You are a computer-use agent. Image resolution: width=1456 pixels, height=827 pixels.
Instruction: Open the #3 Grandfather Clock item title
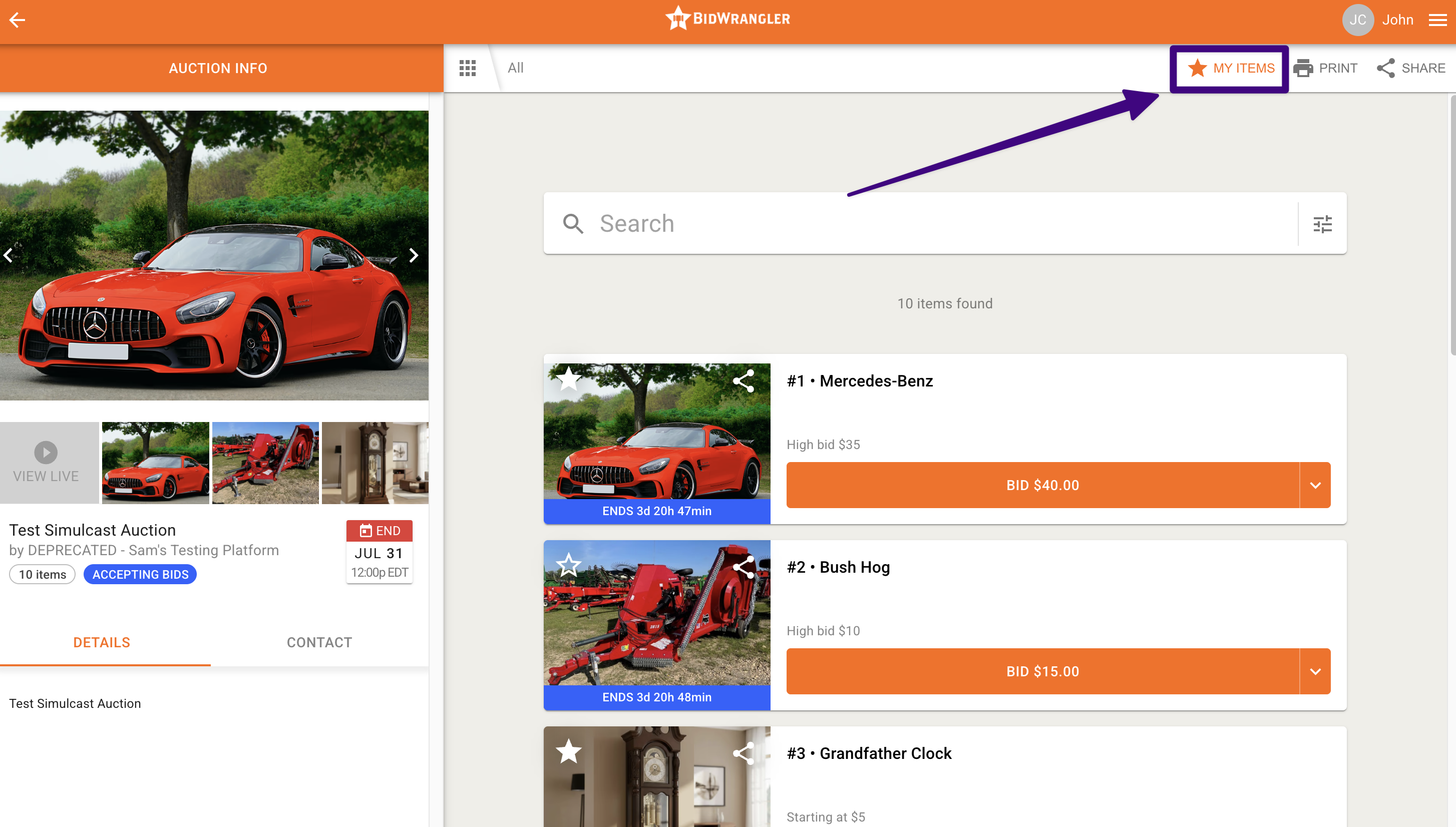point(869,754)
